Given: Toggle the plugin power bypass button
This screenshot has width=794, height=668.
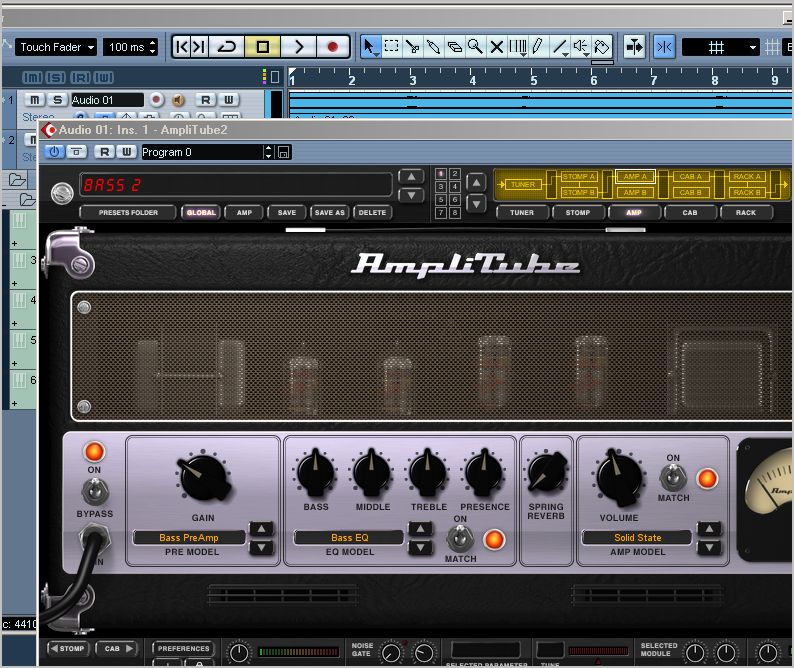Looking at the screenshot, I should click(x=54, y=152).
